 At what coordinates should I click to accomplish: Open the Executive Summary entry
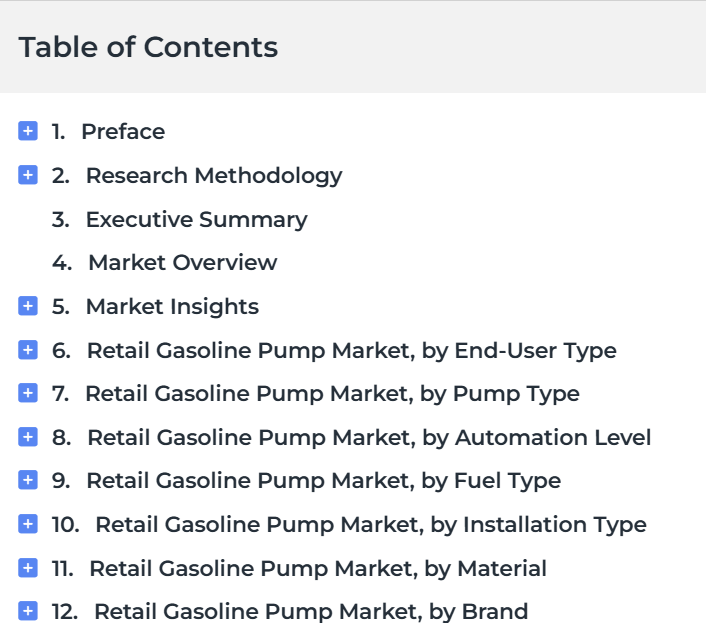[197, 220]
